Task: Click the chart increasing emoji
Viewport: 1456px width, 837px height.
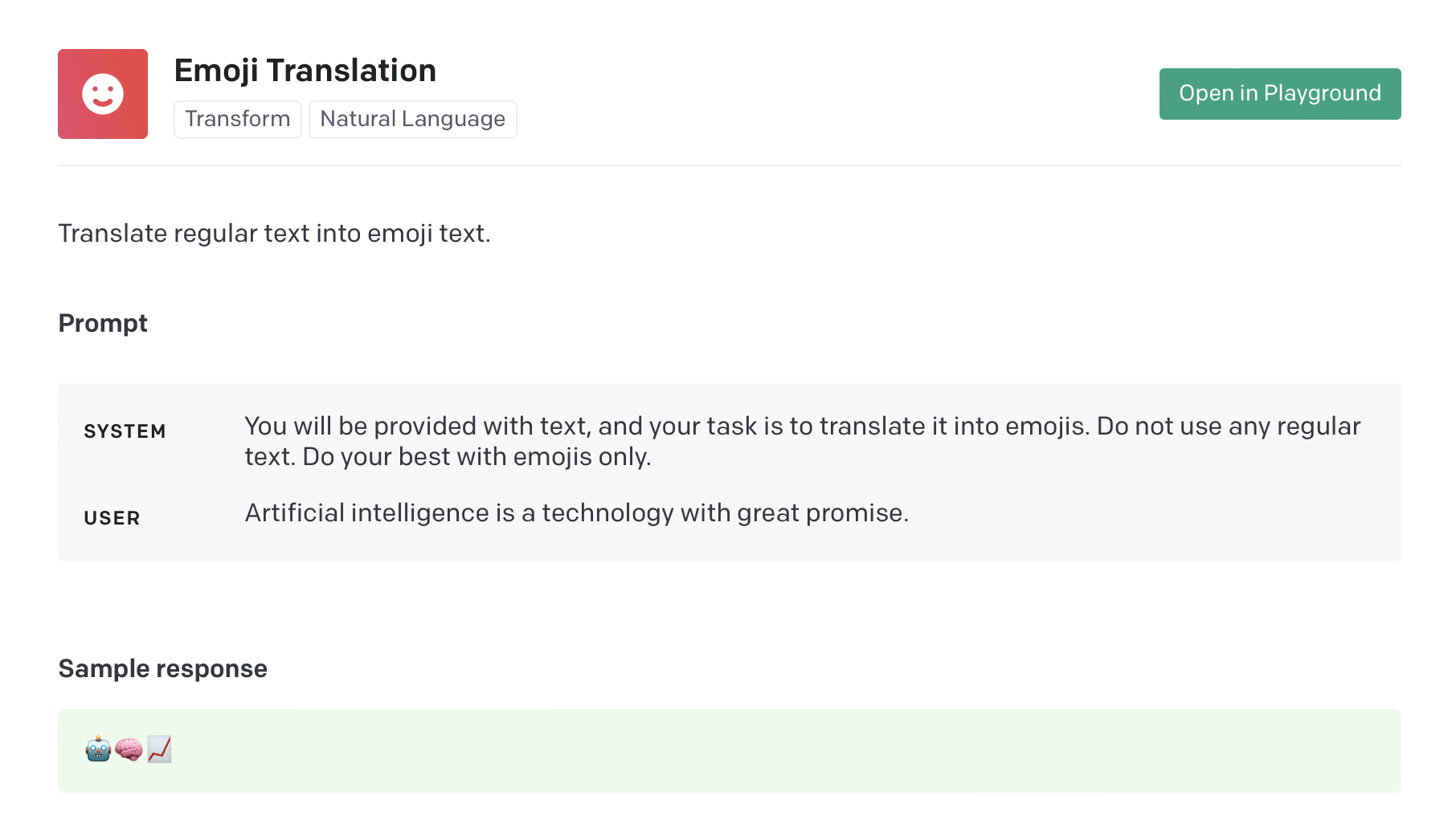Action: click(159, 749)
